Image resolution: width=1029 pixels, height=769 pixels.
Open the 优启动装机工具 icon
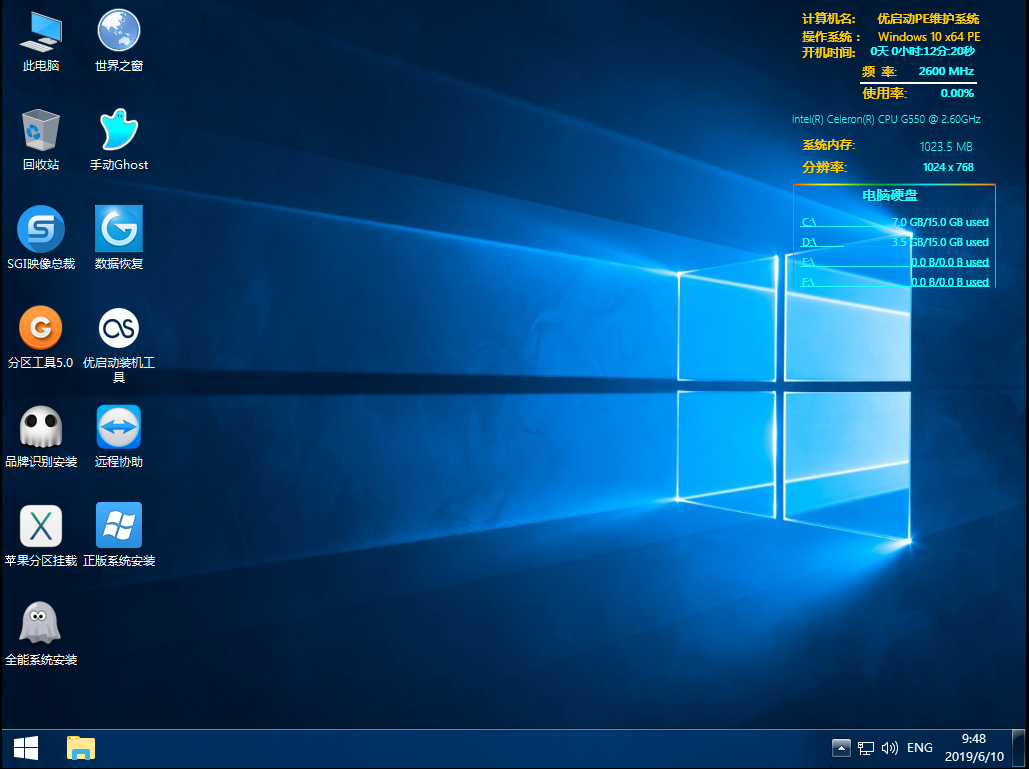click(x=119, y=345)
